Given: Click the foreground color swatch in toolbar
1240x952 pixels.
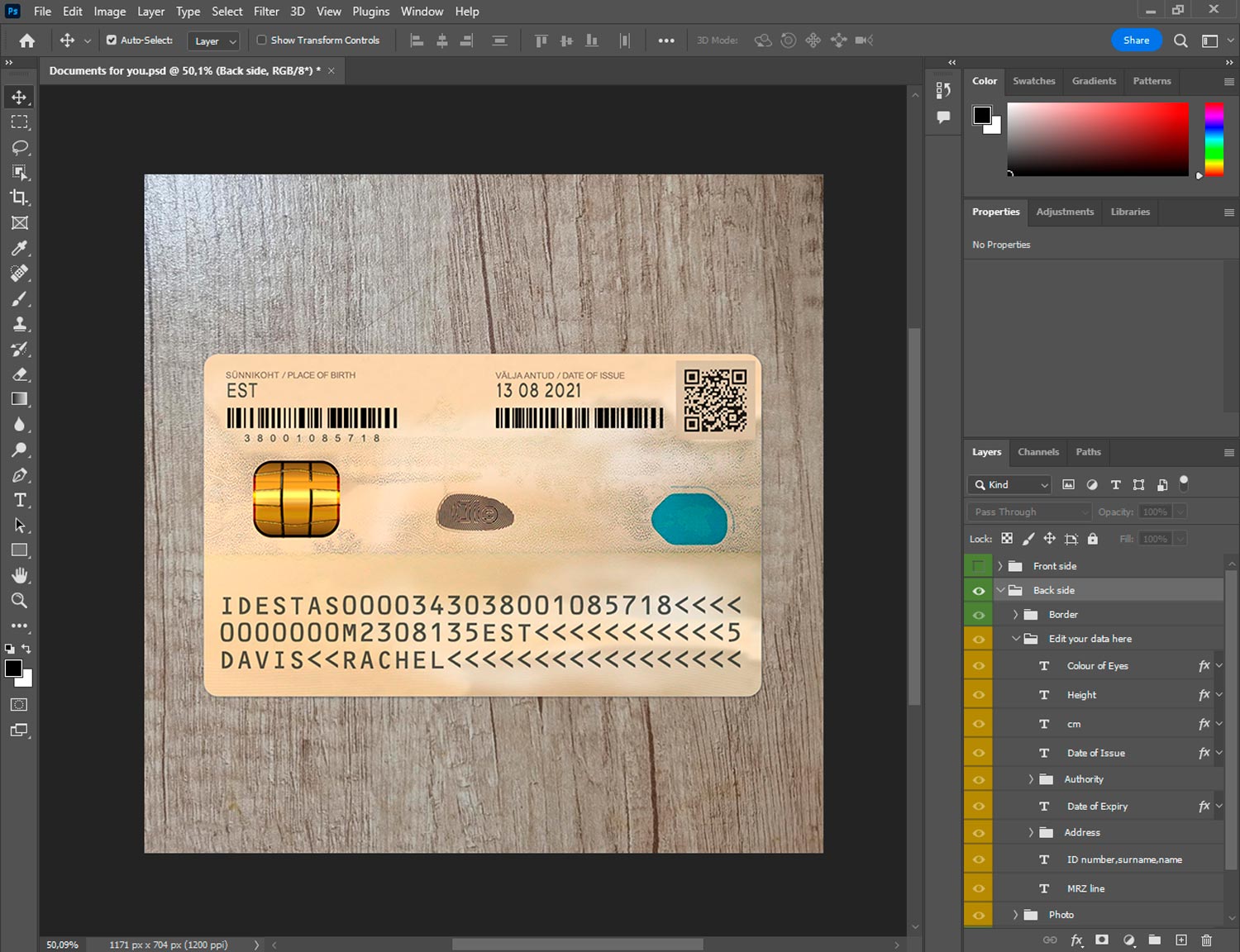Looking at the screenshot, I should coord(13,669).
